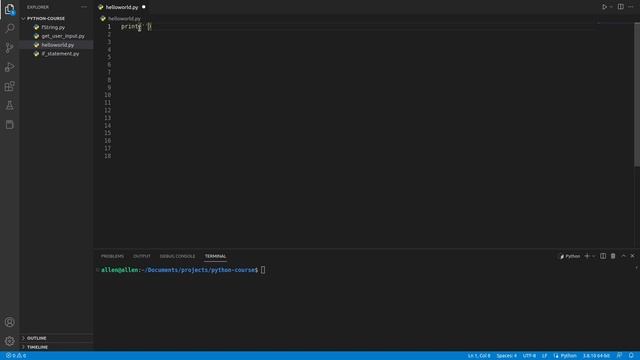Switch to the helloworld.py editor tab
Viewport: 640px width, 360px height.
click(122, 7)
